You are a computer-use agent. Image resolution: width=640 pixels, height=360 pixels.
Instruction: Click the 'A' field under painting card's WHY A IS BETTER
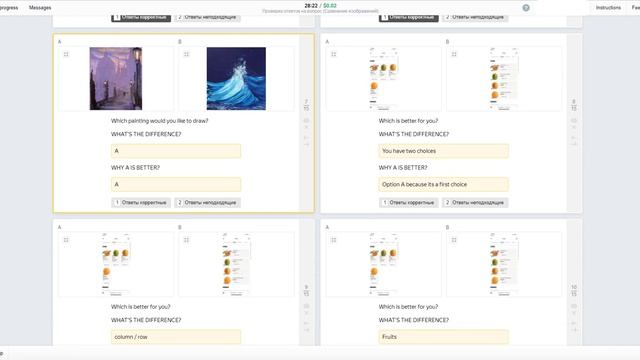pos(176,184)
